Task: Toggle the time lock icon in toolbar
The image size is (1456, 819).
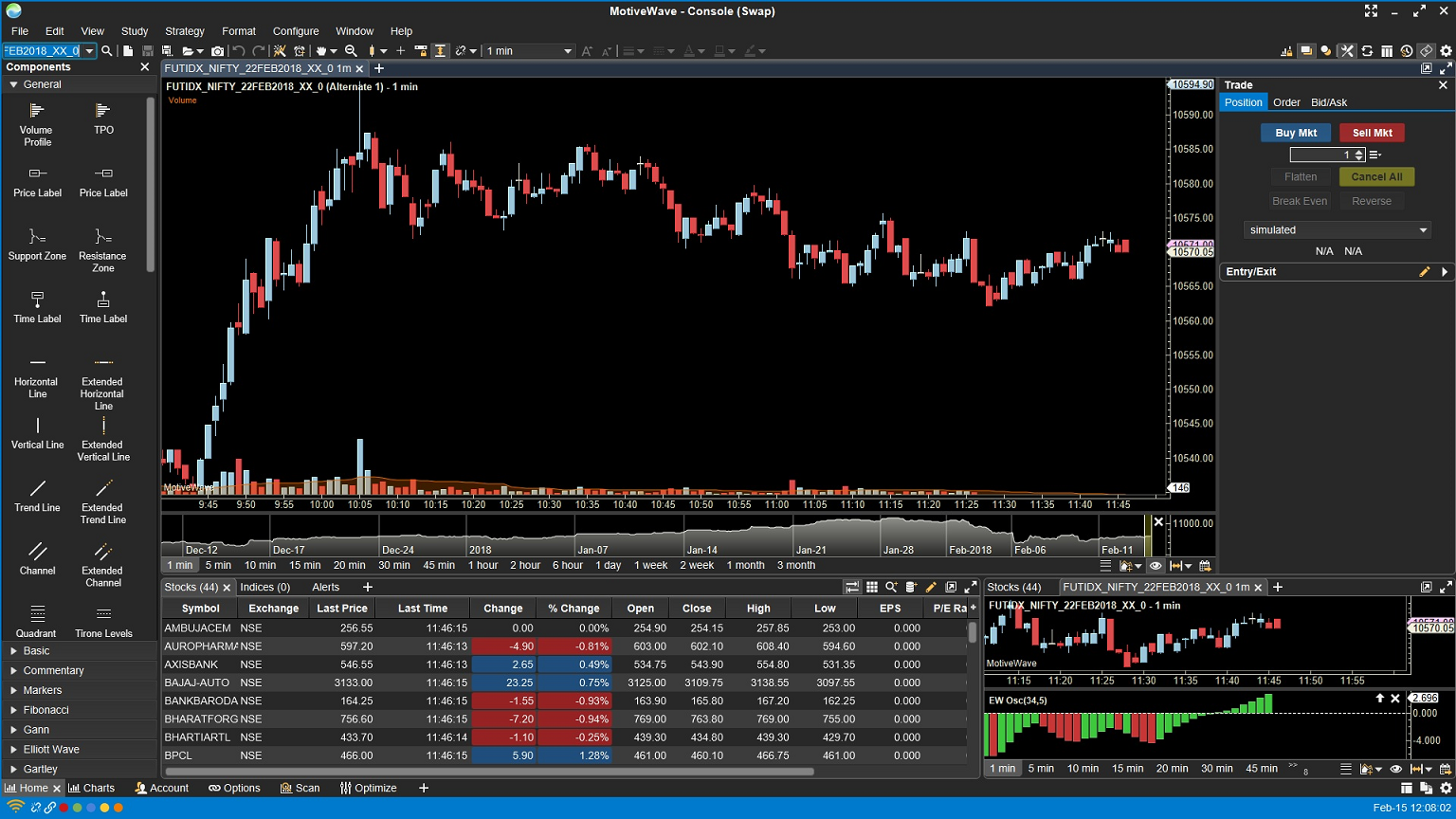Action: pos(420,51)
